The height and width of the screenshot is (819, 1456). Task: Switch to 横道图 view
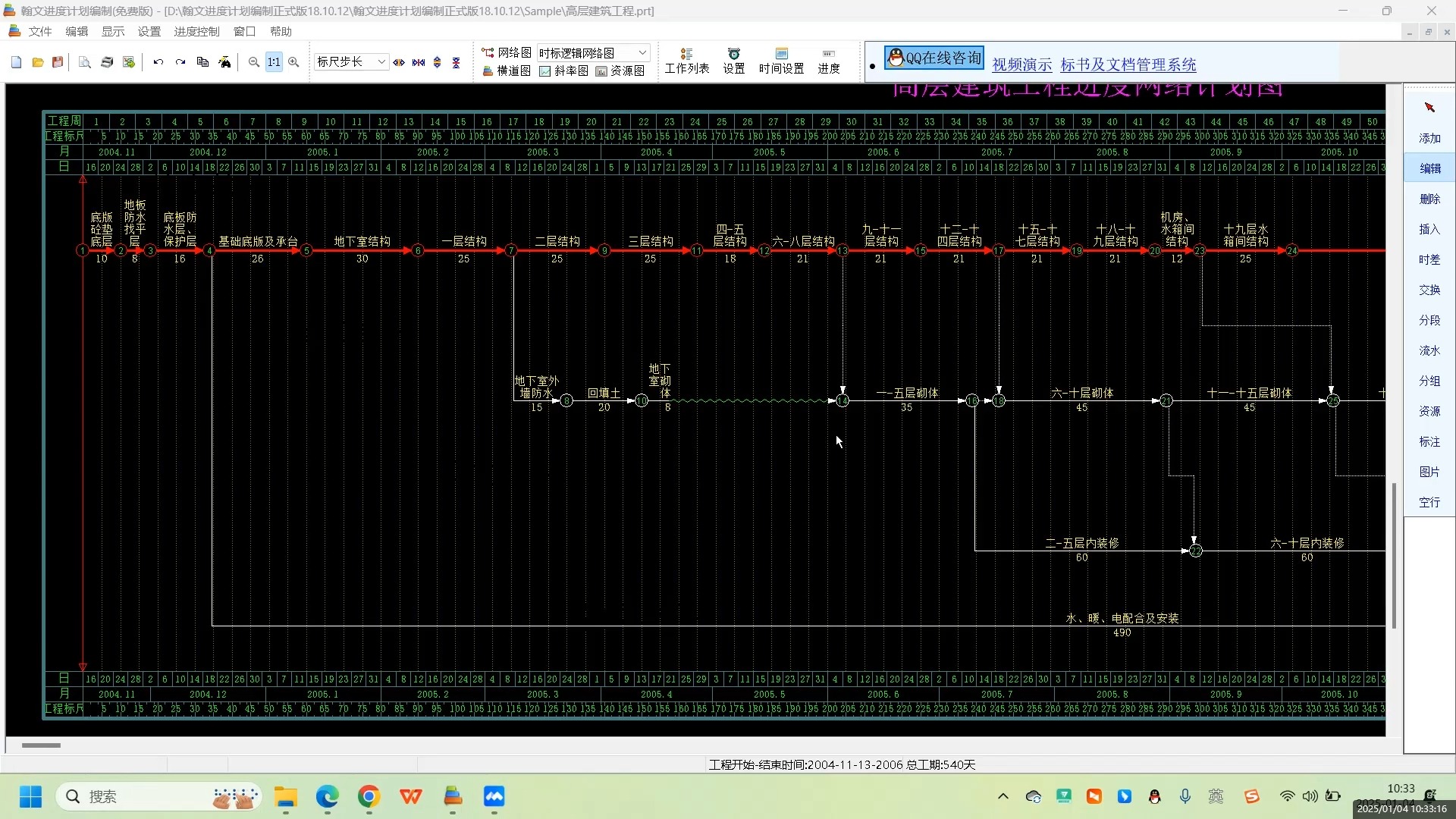click(x=507, y=71)
